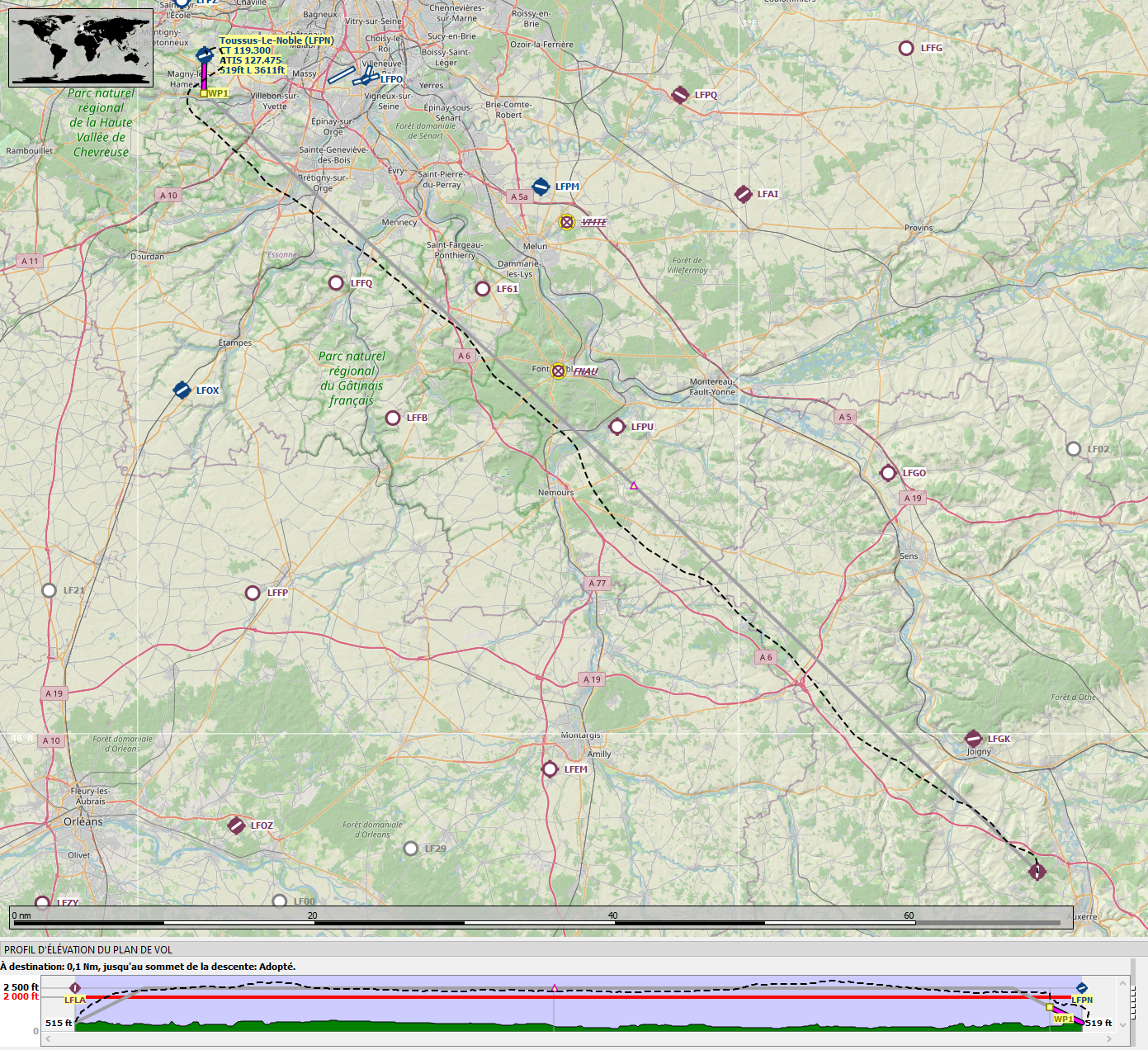Select the LFFQ airfield circle icon

click(336, 283)
